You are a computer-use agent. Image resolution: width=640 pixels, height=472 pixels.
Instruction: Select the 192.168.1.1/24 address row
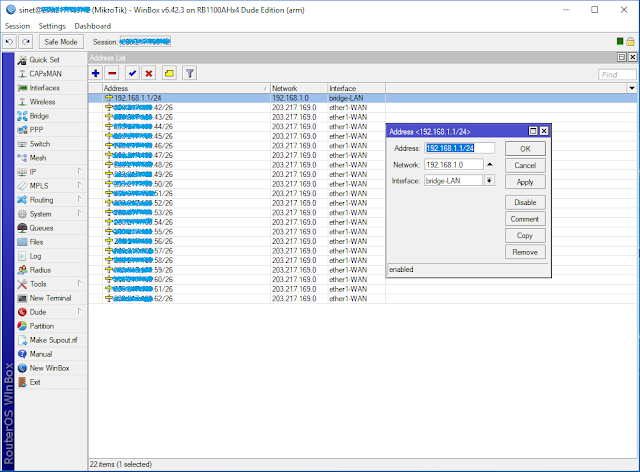(x=362, y=98)
